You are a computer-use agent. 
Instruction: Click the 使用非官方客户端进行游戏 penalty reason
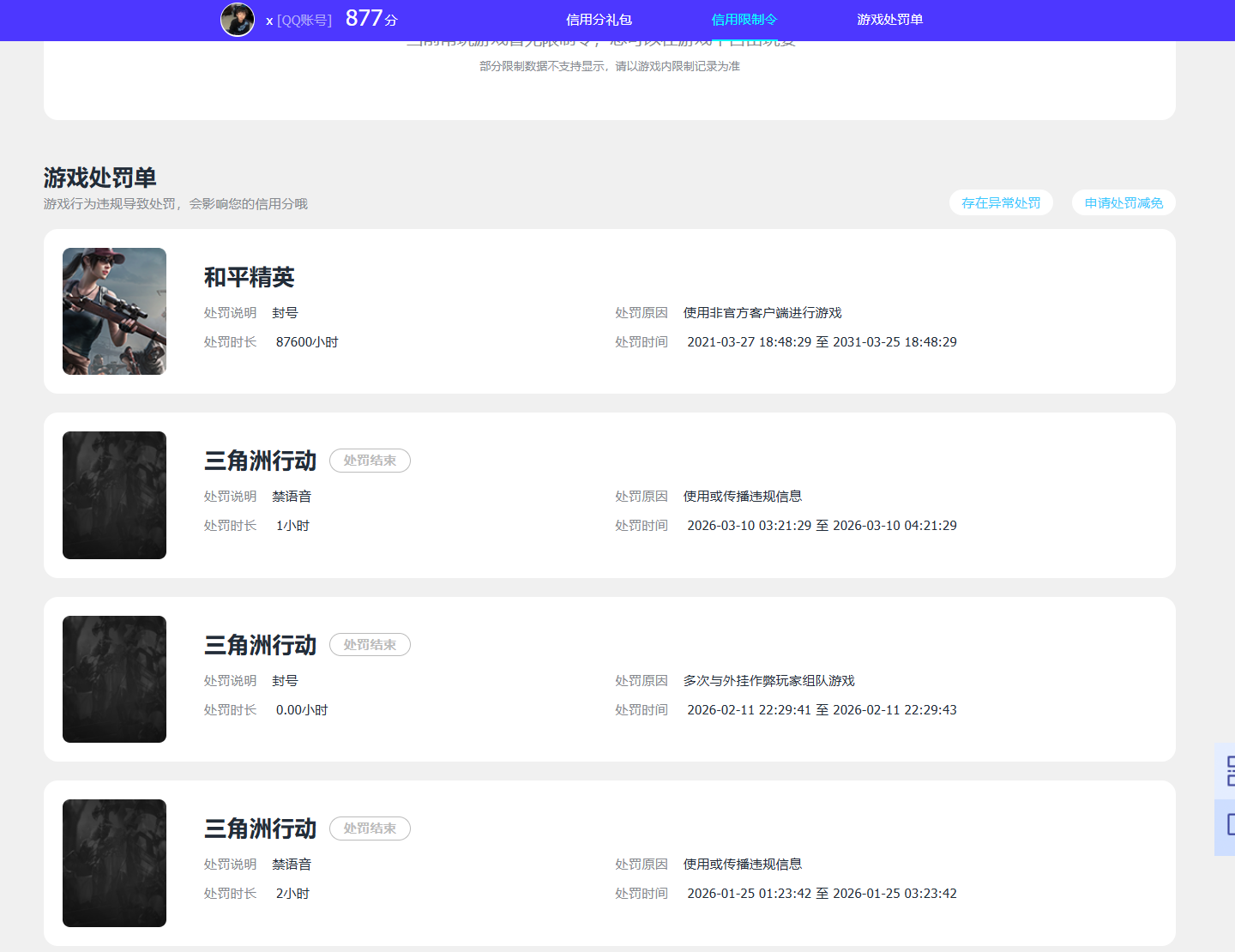(x=762, y=313)
